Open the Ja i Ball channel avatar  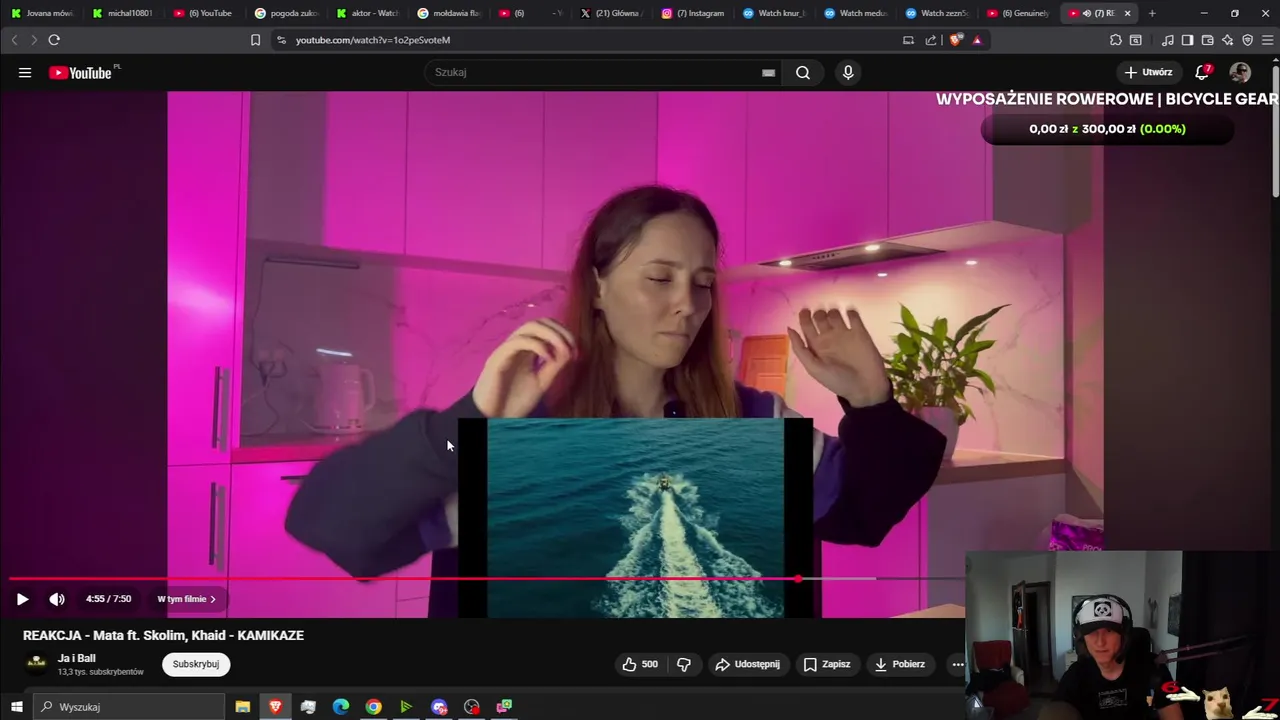coord(36,663)
